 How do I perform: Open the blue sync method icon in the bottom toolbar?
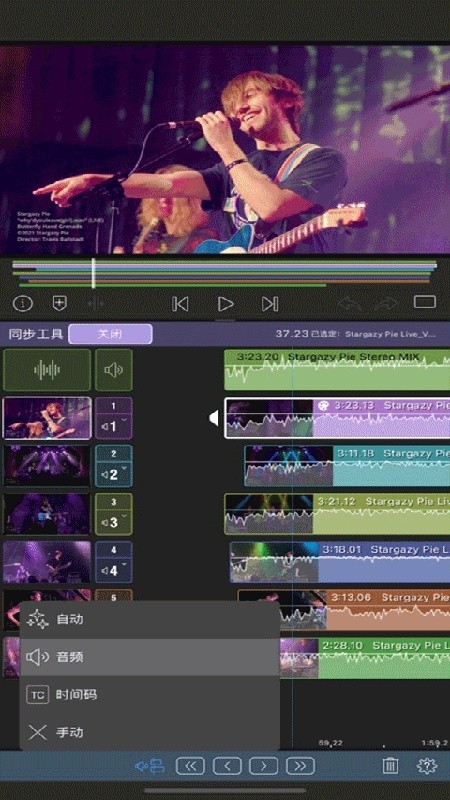click(x=149, y=765)
